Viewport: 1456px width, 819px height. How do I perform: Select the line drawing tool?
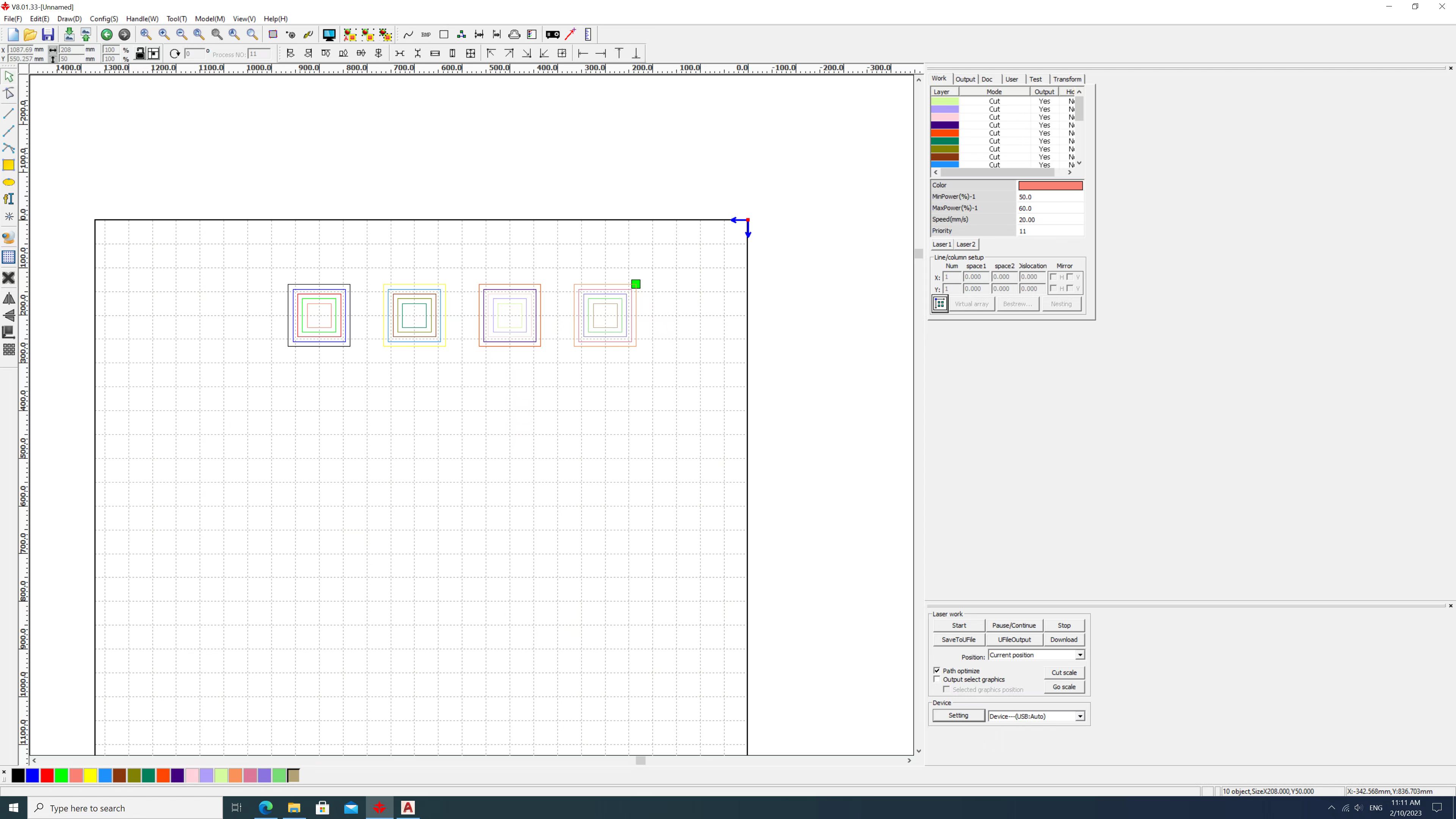pyautogui.click(x=9, y=113)
